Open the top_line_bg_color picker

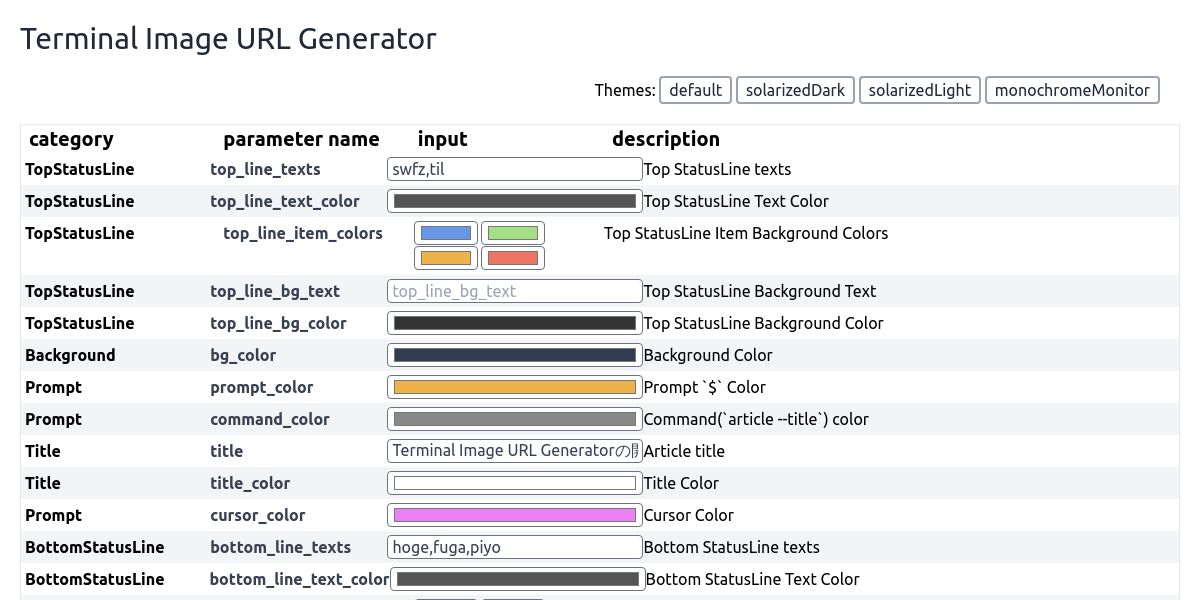click(x=514, y=323)
